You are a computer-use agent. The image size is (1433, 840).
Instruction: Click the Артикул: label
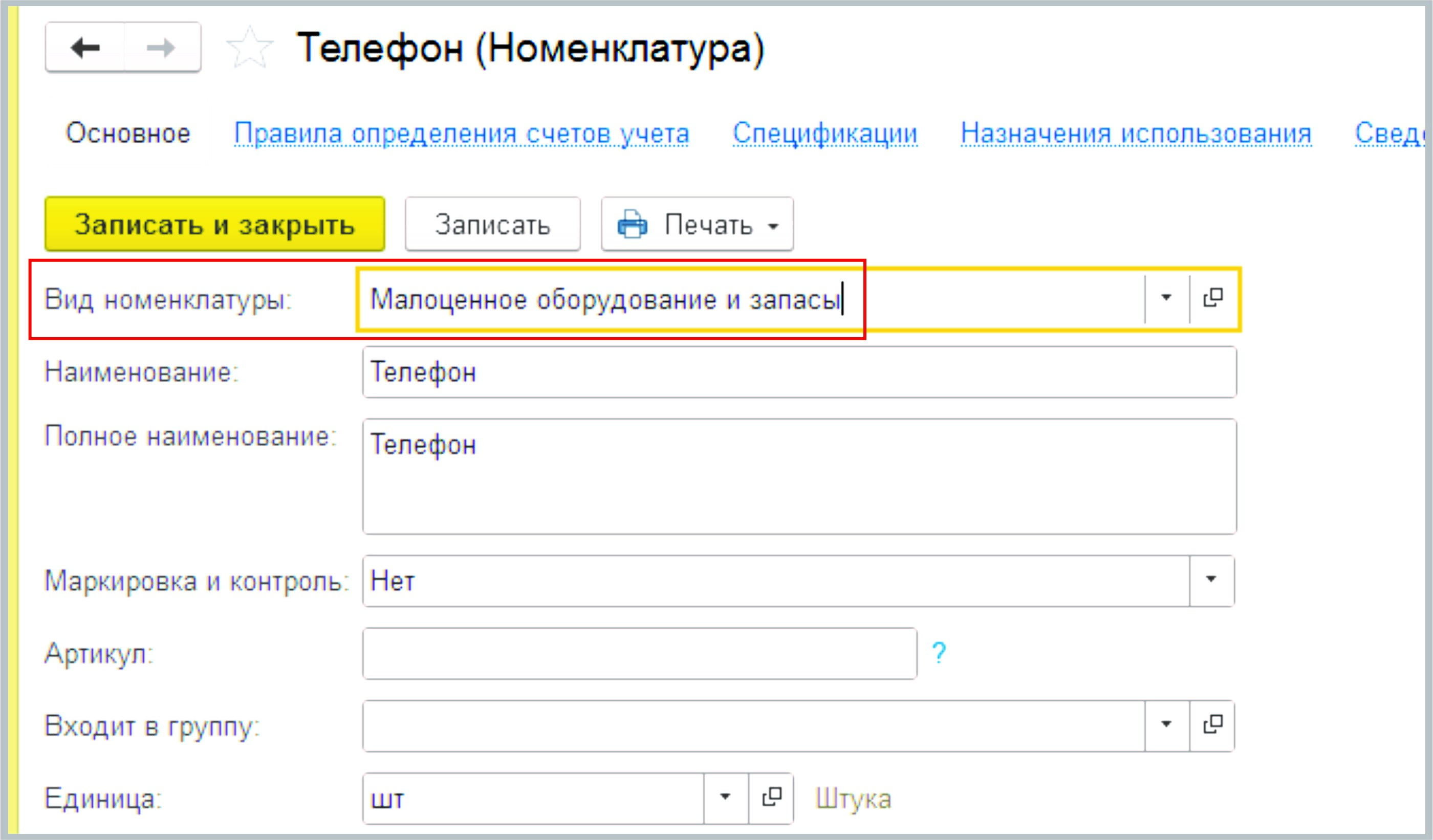click(99, 654)
